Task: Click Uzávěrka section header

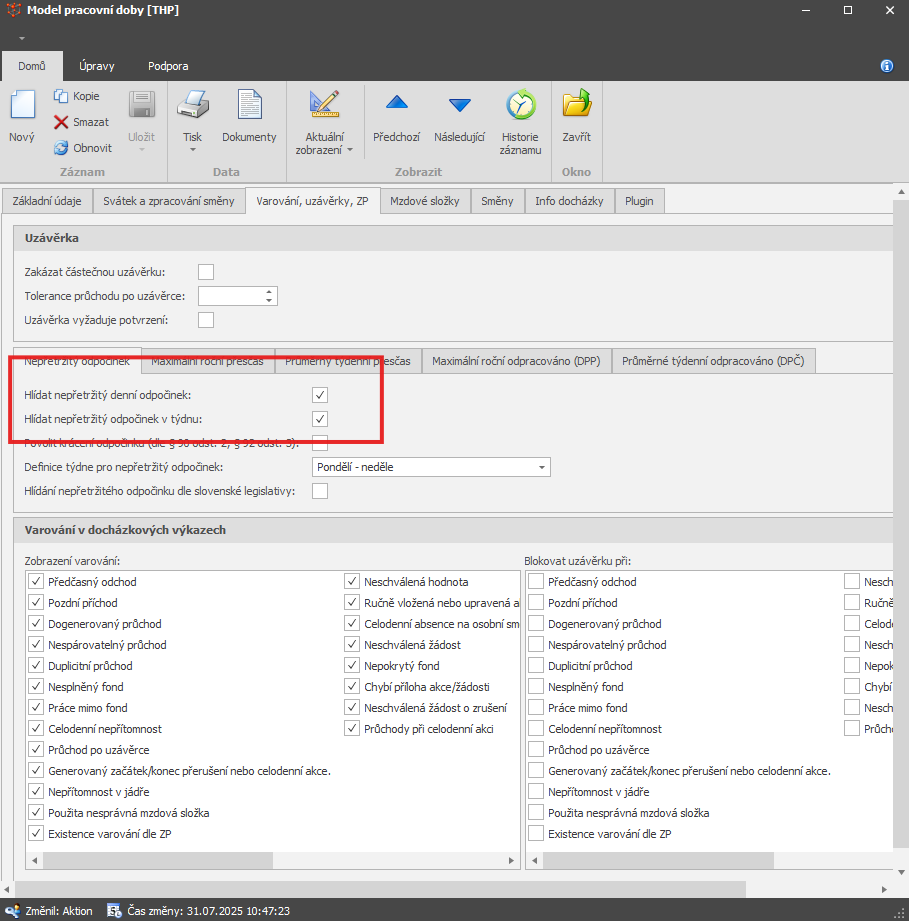Action: pyautogui.click(x=453, y=238)
